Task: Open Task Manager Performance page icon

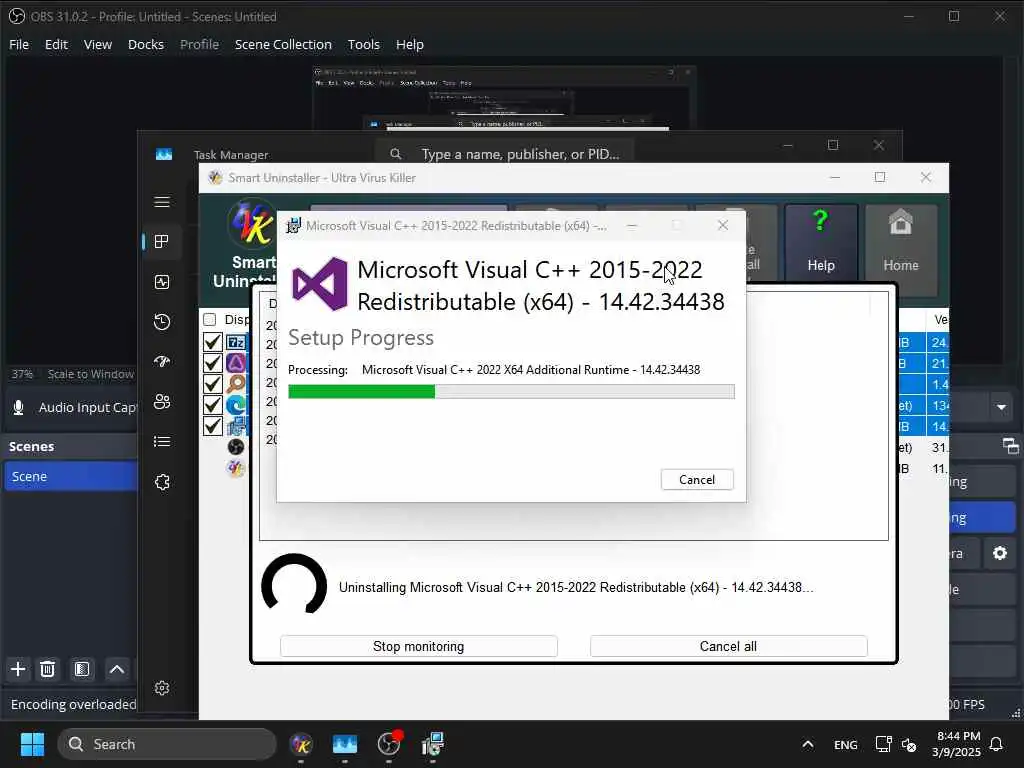Action: tap(162, 282)
